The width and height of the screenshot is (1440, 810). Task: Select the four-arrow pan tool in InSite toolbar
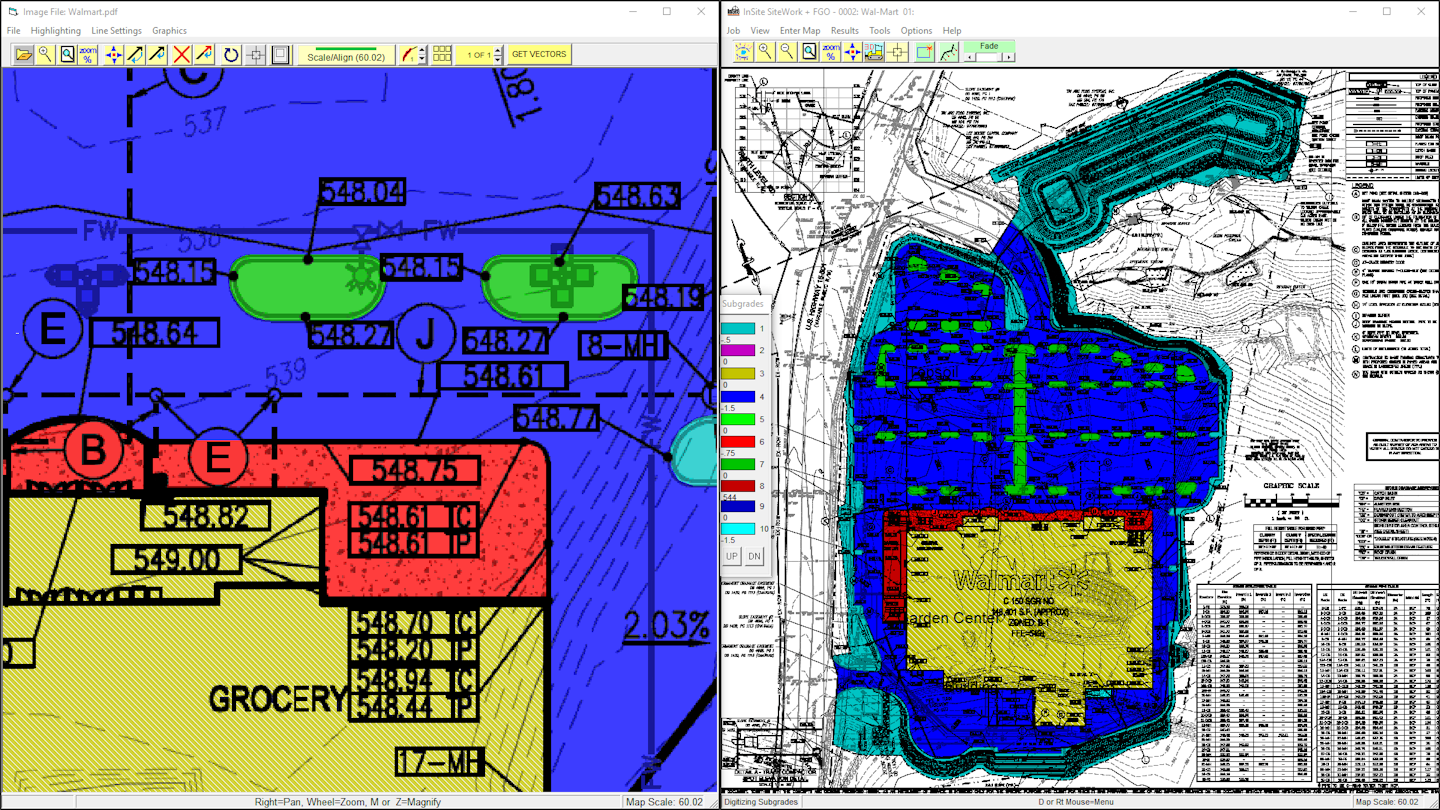click(x=852, y=52)
